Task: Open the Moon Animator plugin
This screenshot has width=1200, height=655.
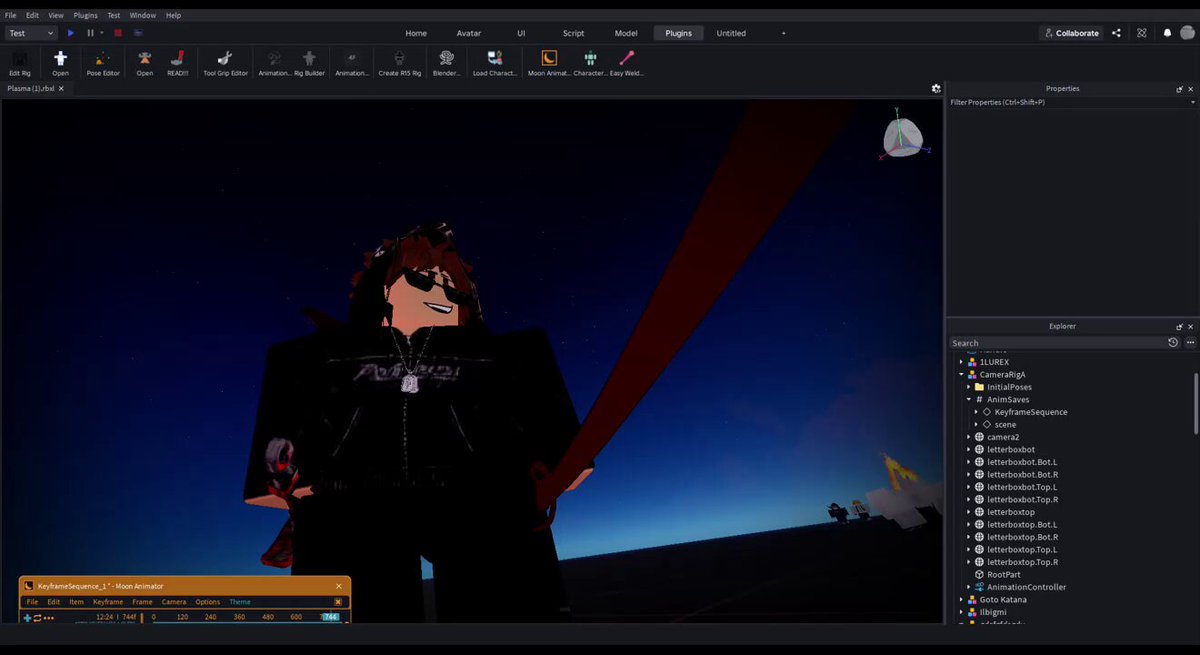Action: point(549,62)
